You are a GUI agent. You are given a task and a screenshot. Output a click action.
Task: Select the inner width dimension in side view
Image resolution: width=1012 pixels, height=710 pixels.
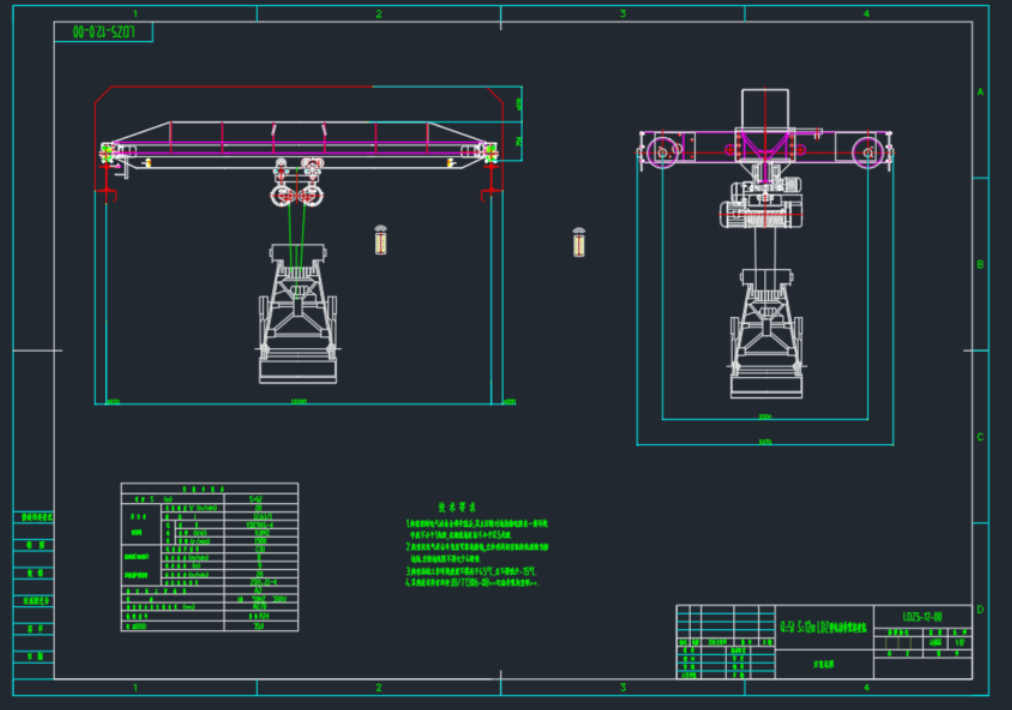point(765,416)
